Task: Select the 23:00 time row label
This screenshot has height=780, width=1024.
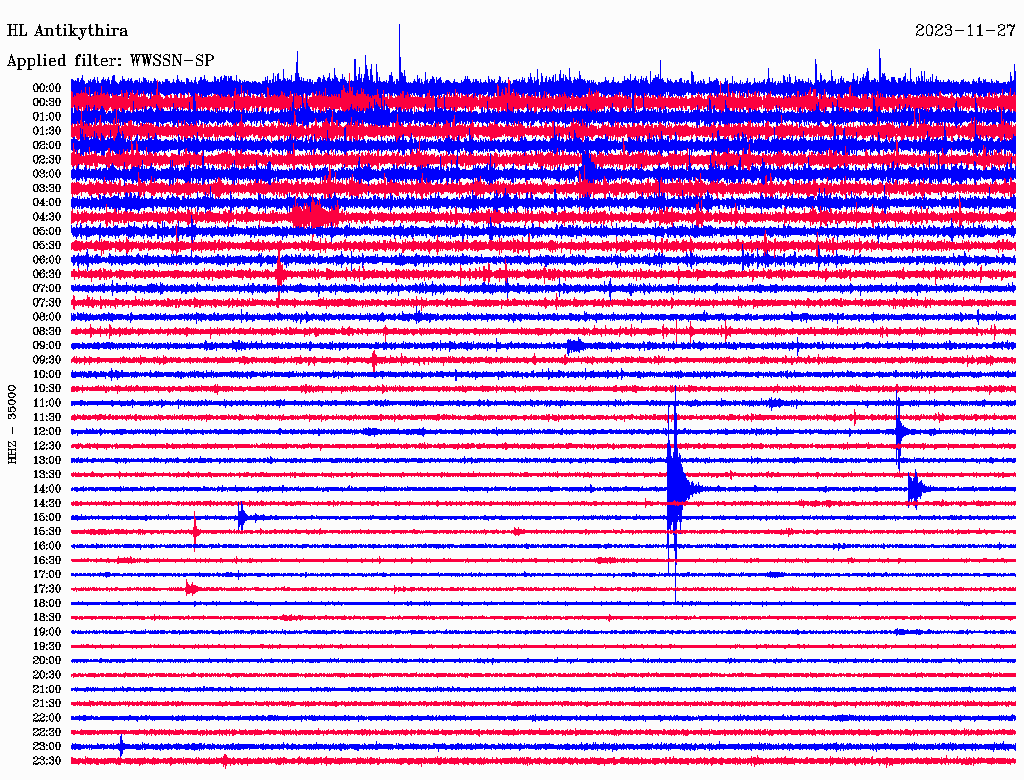Action: 47,747
